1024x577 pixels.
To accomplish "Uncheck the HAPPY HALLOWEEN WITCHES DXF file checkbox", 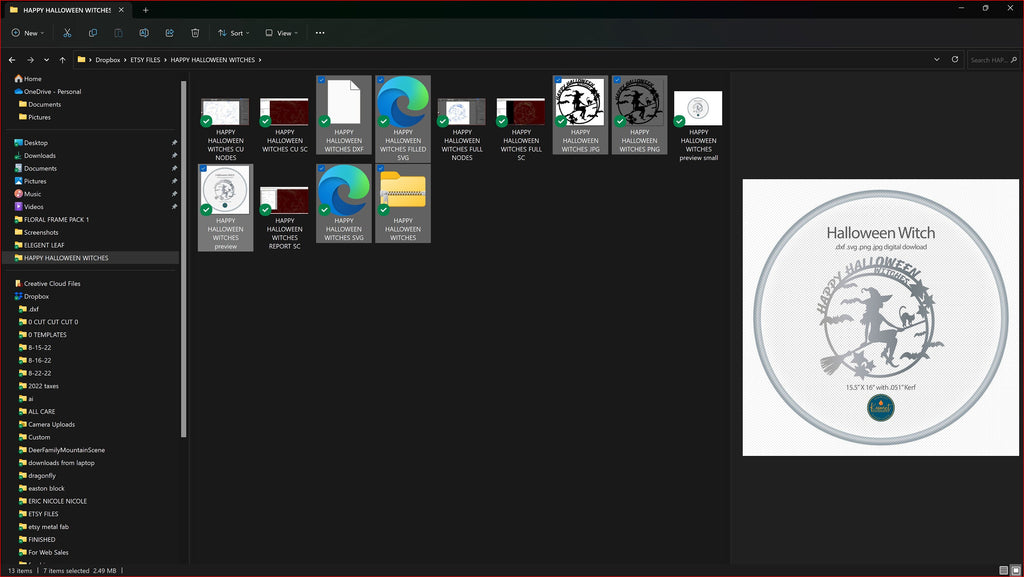I will [321, 80].
